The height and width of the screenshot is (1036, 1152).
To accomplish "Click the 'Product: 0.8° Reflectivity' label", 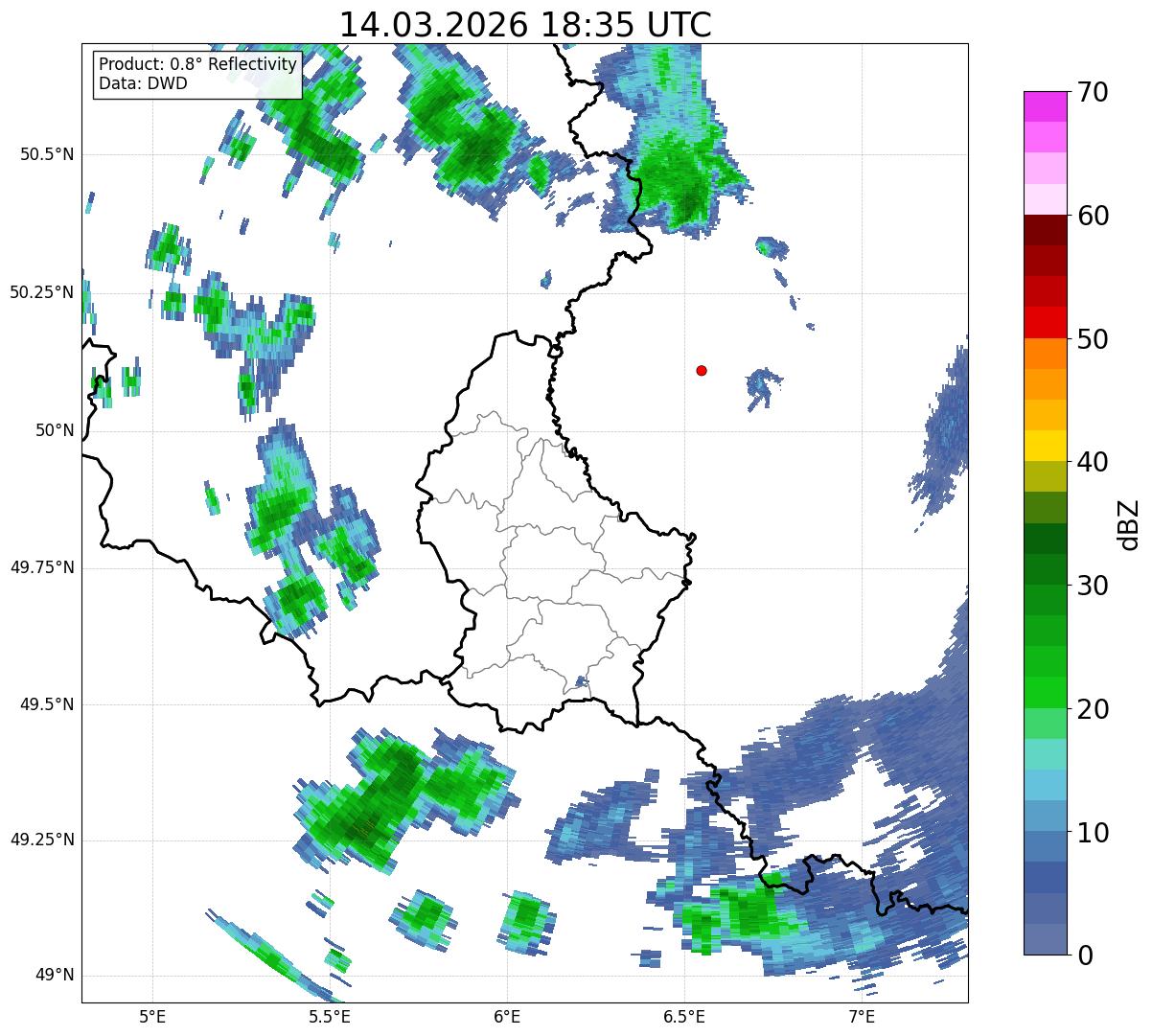I will (198, 64).
